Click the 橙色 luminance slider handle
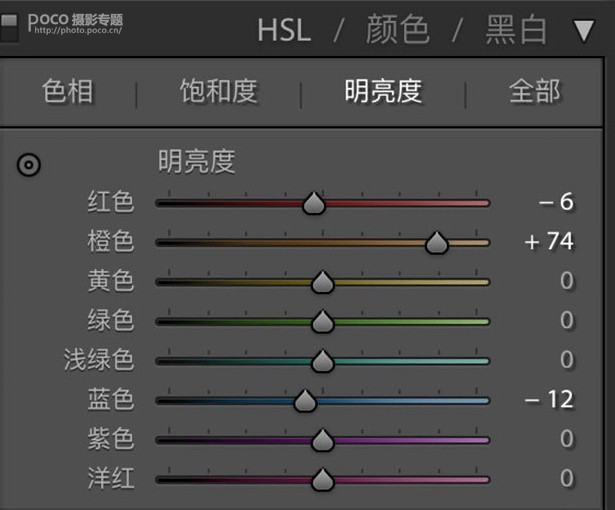 click(437, 243)
